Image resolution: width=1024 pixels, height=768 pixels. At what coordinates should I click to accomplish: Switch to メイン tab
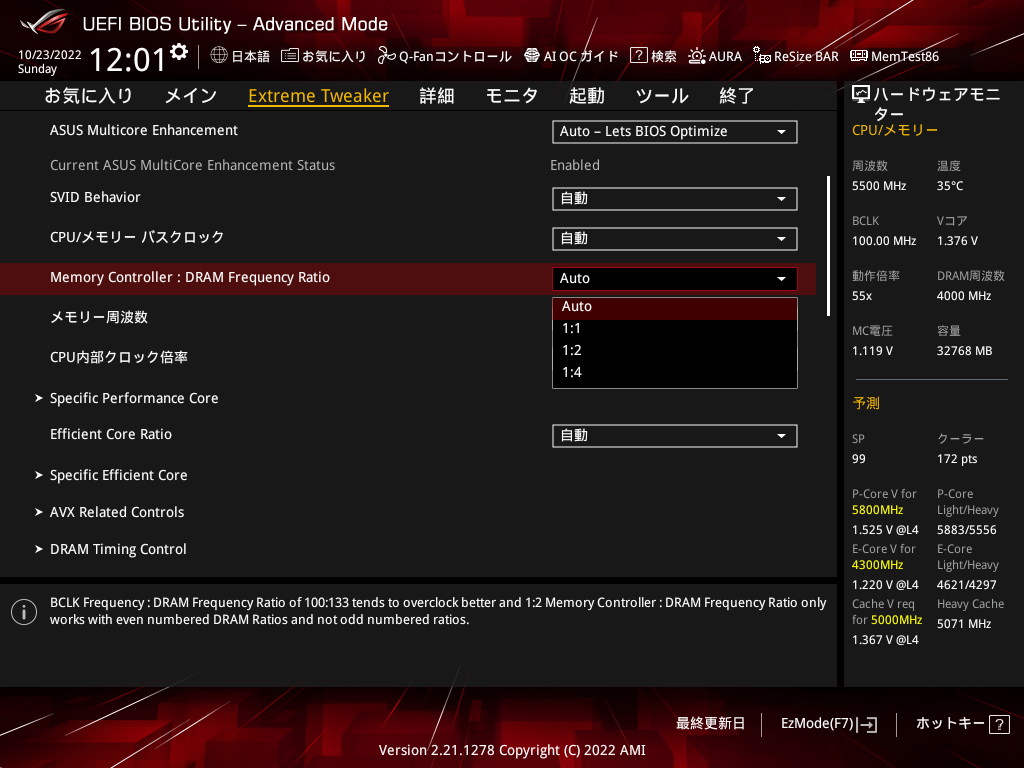click(191, 96)
